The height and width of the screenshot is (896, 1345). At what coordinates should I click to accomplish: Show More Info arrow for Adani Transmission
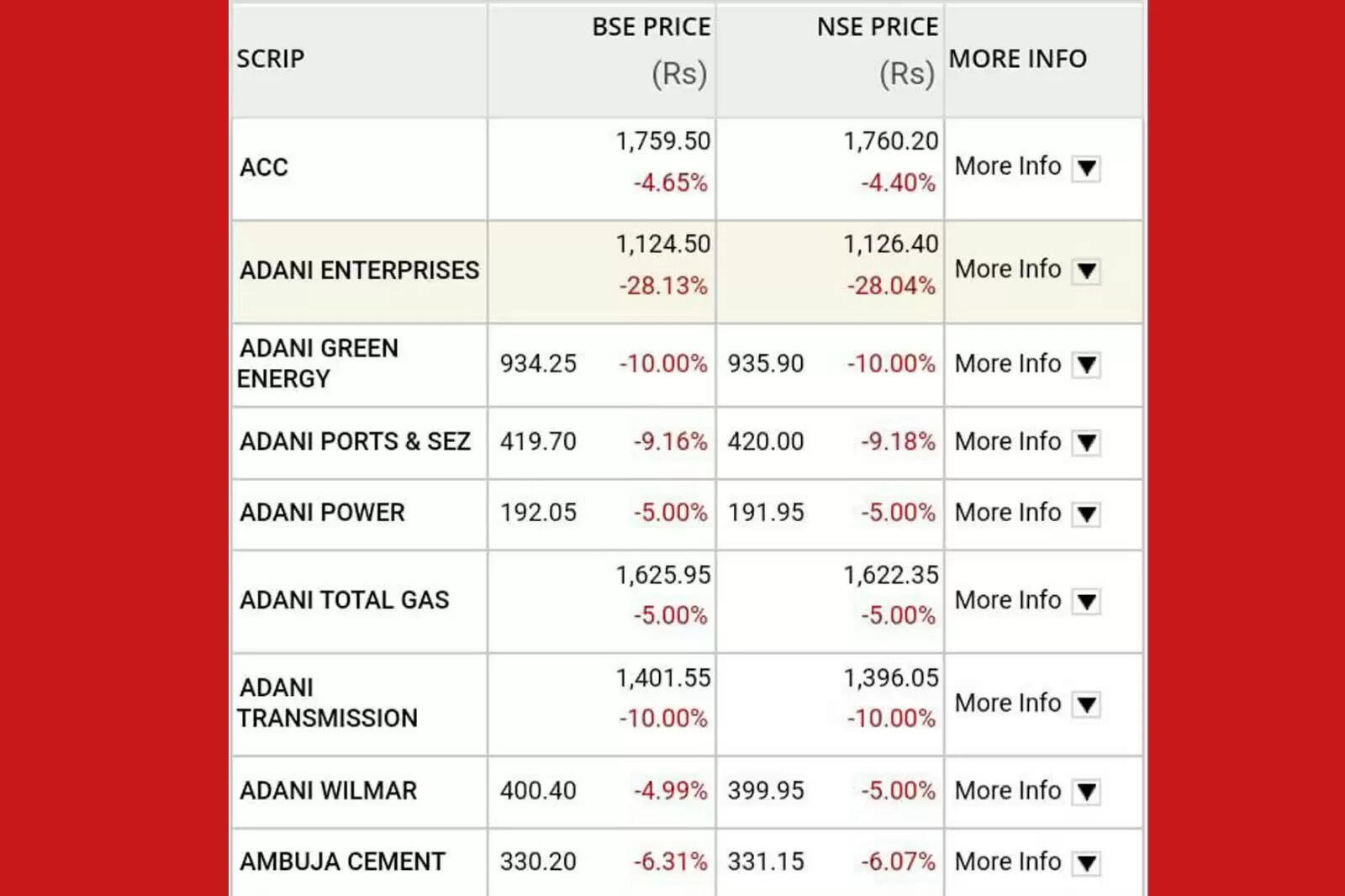1086,704
